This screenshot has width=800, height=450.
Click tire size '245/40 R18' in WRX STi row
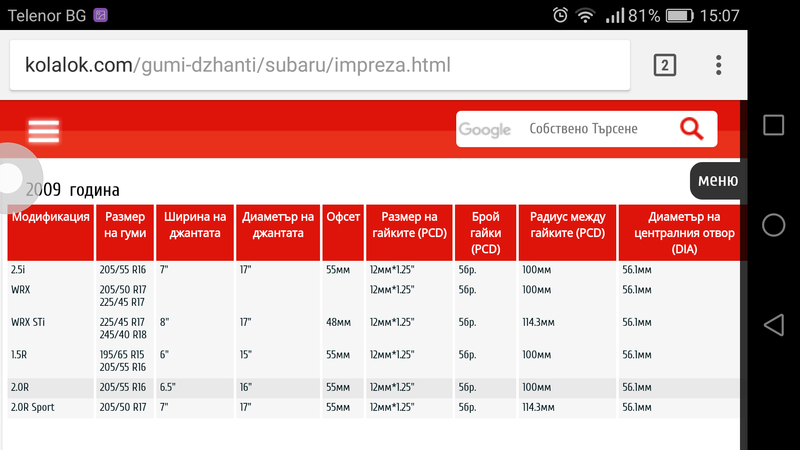pyautogui.click(x=123, y=335)
